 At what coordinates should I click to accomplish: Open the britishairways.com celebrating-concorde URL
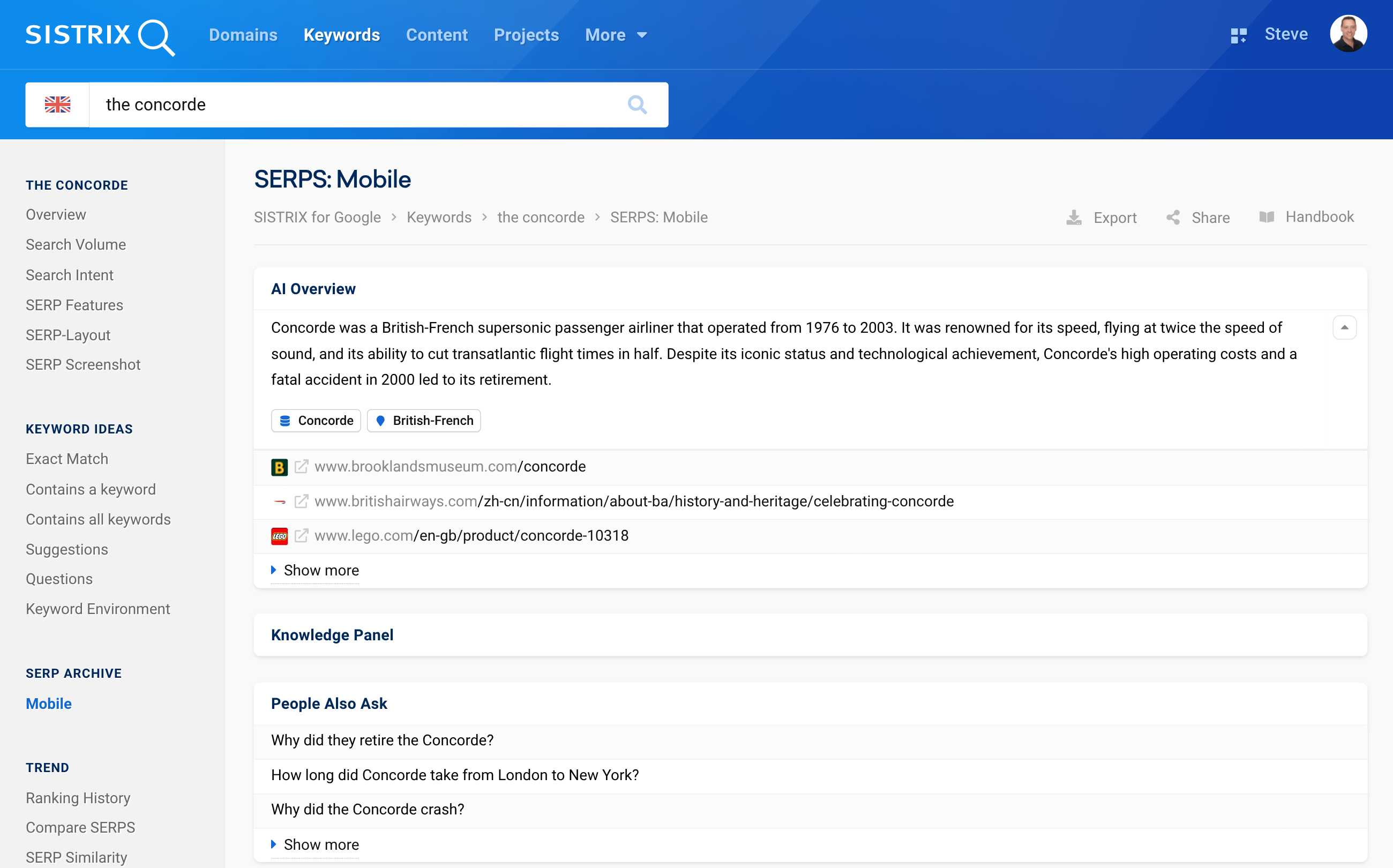click(x=634, y=501)
